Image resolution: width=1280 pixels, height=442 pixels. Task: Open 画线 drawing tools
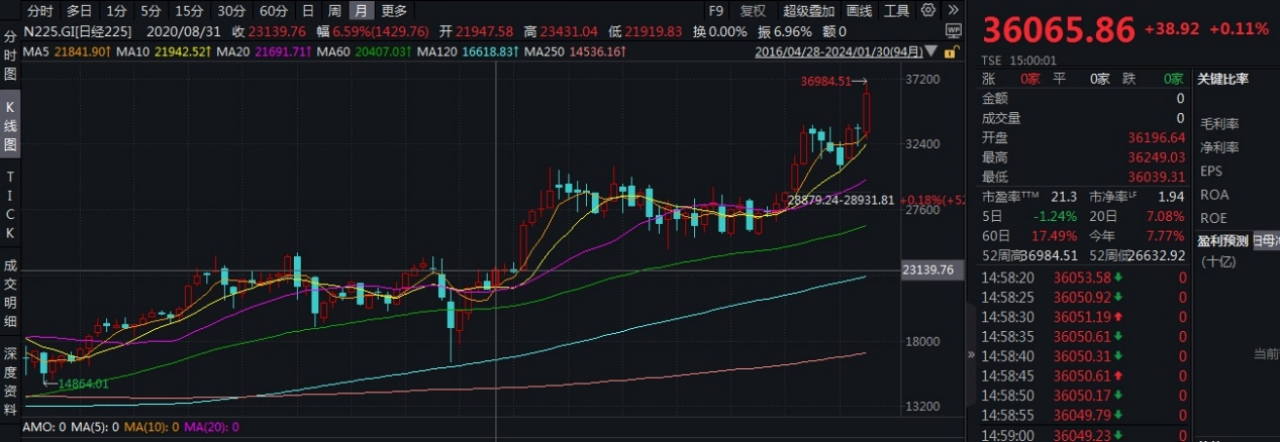859,11
